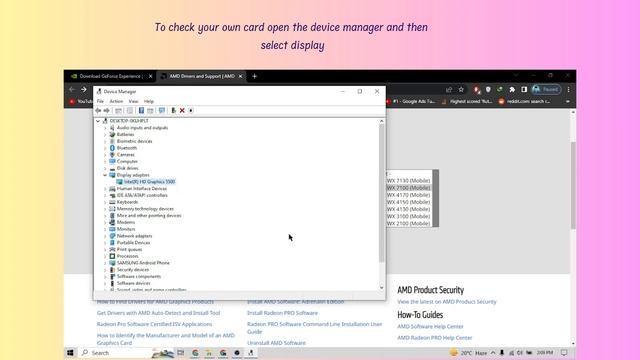Expand the Network adapters node
Screen dimensions: 640x360
click(105, 236)
